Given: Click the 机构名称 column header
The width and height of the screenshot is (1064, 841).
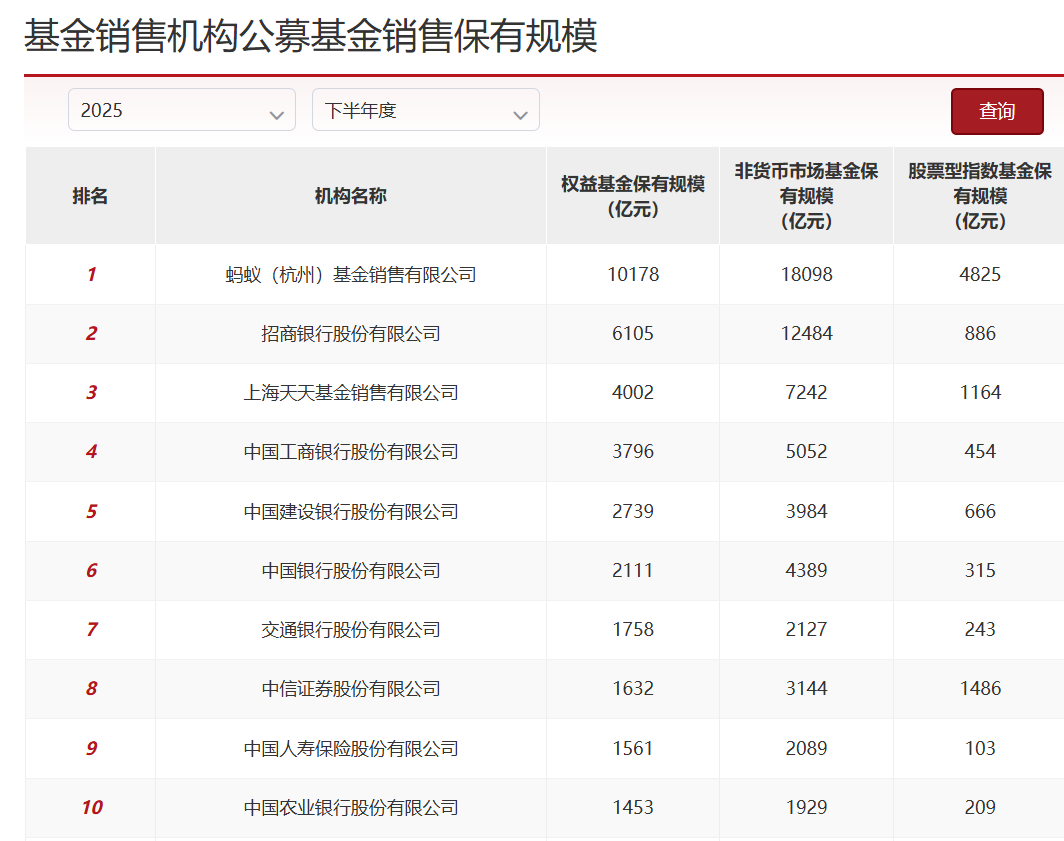Looking at the screenshot, I should 350,196.
